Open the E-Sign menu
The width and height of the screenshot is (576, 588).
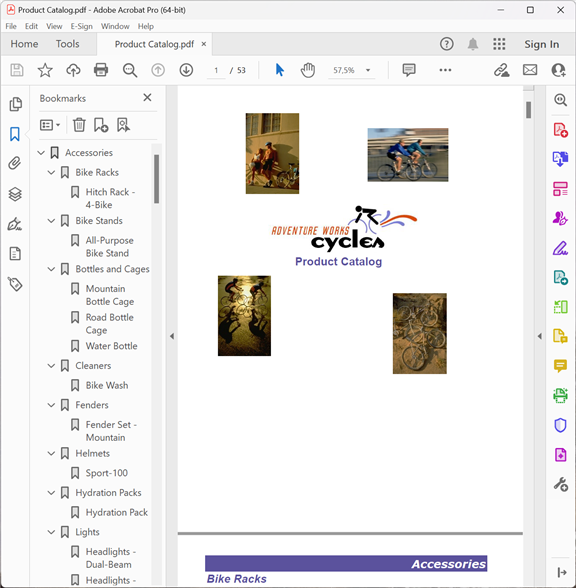tap(81, 26)
